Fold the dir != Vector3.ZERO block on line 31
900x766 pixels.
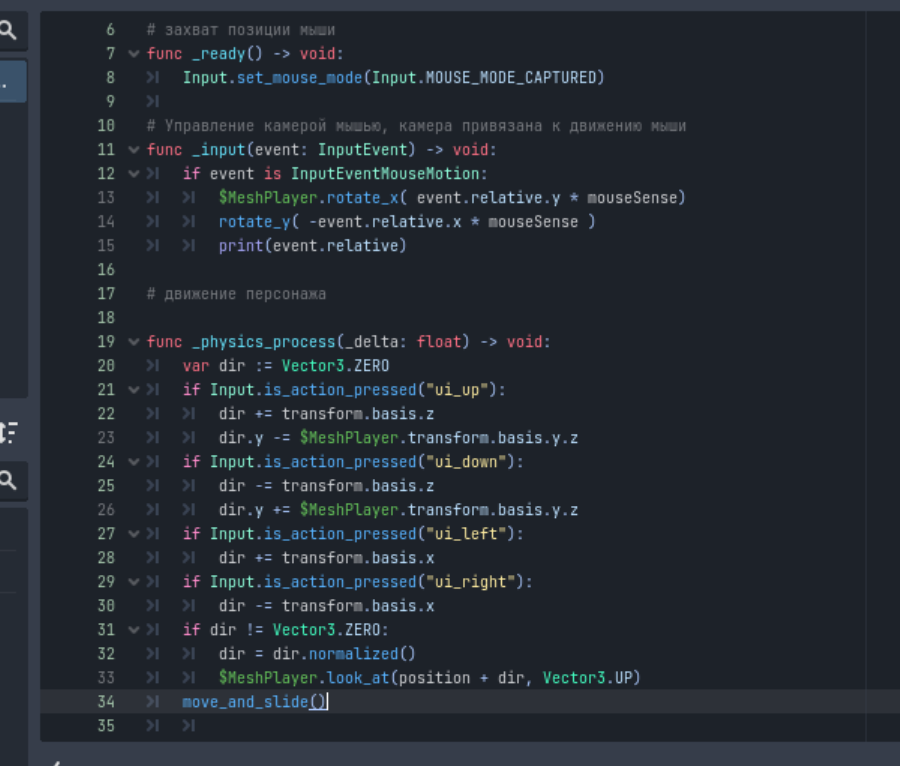pos(134,630)
